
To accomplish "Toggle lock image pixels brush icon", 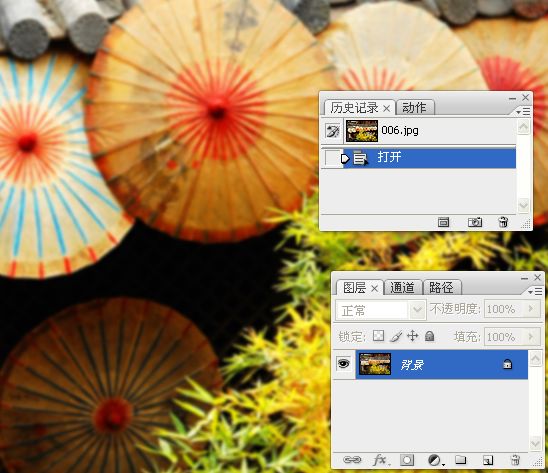I will point(396,336).
